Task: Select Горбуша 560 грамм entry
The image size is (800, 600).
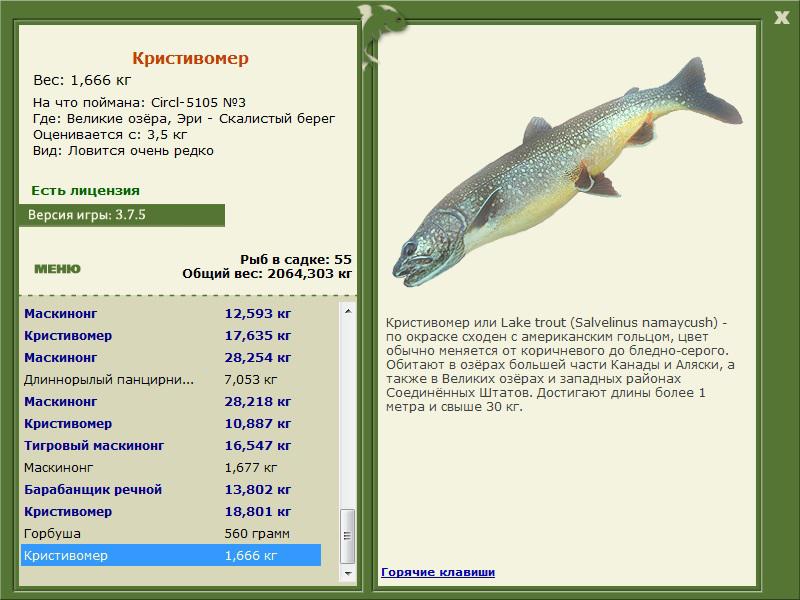Action: pos(171,533)
